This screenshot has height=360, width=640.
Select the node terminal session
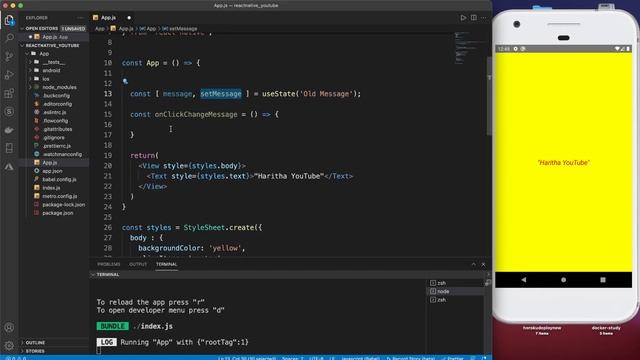coord(456,291)
